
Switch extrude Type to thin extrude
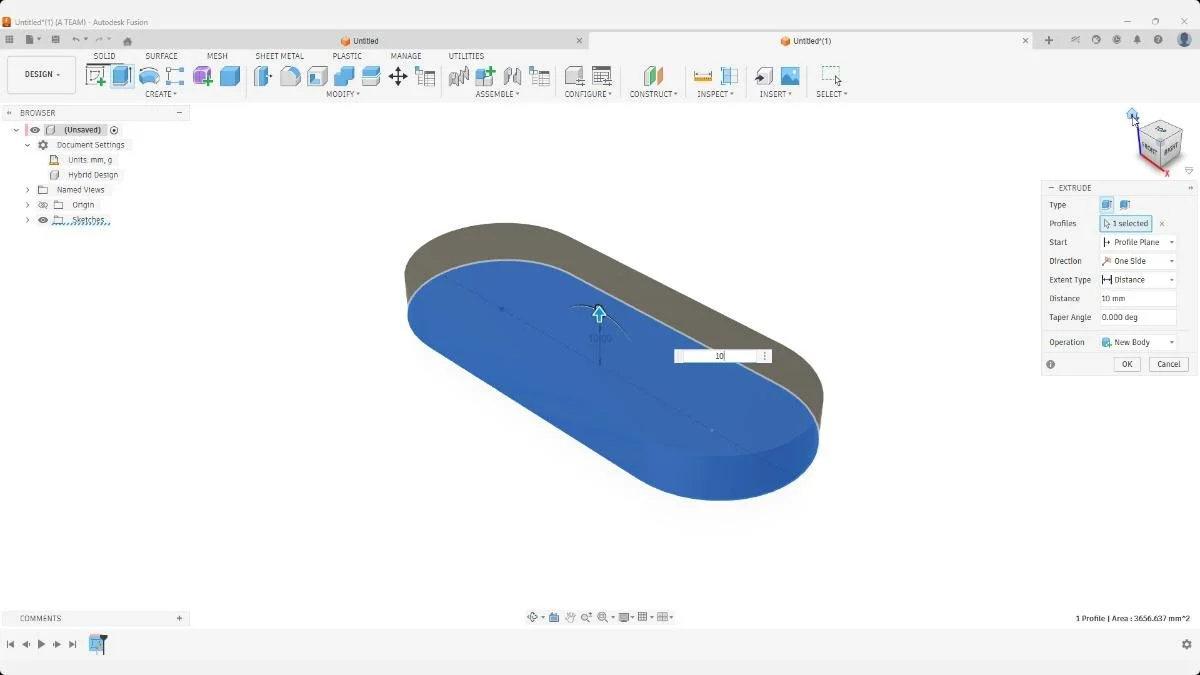[x=1124, y=204]
